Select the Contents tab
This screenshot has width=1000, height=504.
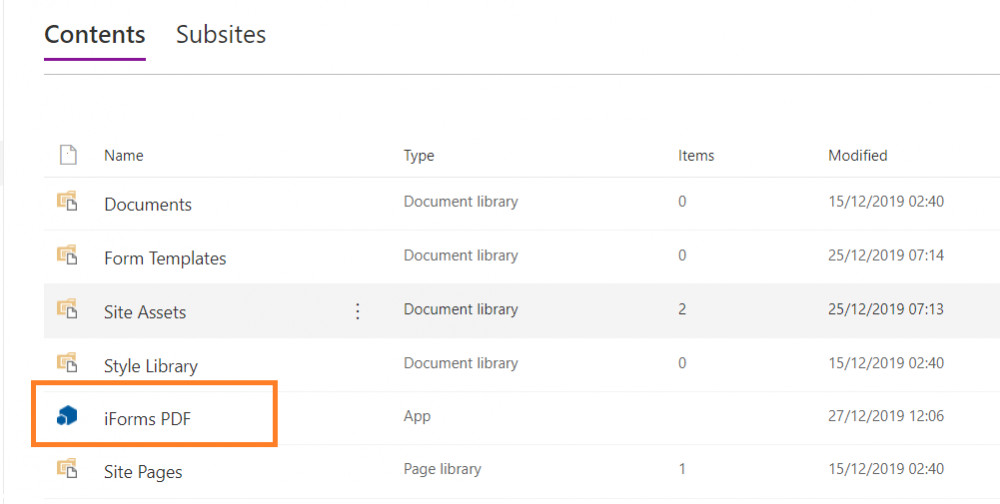click(94, 34)
